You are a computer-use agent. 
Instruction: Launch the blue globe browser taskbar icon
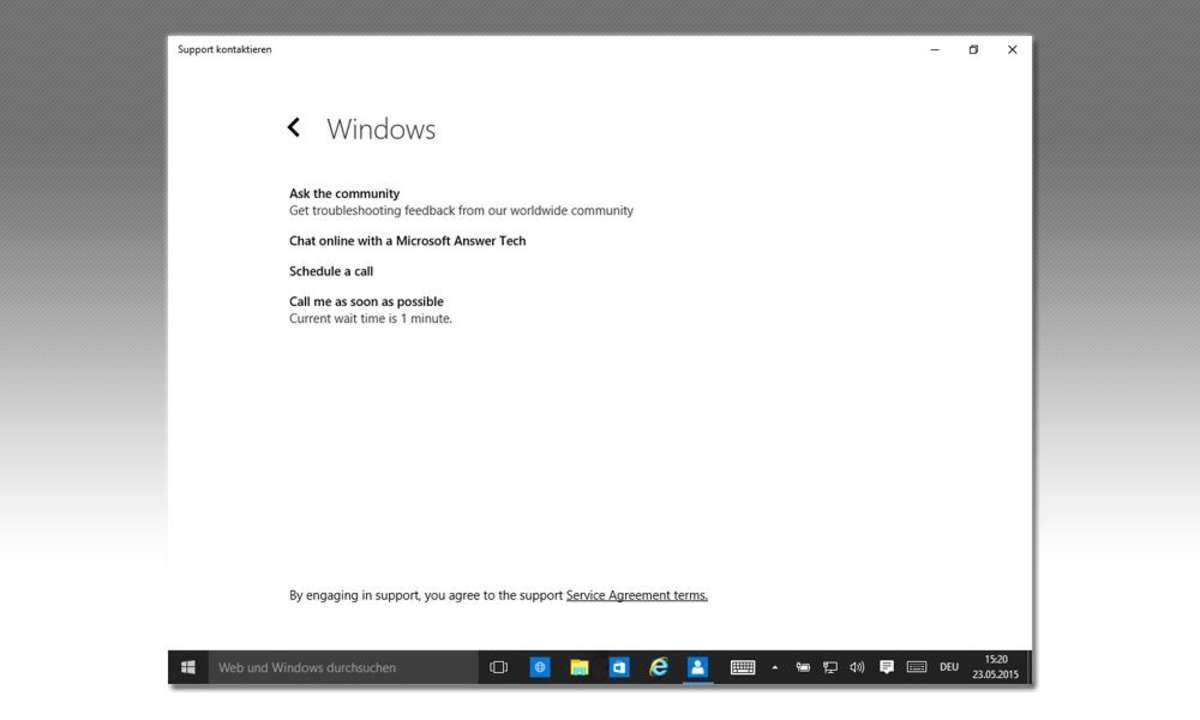(540, 667)
